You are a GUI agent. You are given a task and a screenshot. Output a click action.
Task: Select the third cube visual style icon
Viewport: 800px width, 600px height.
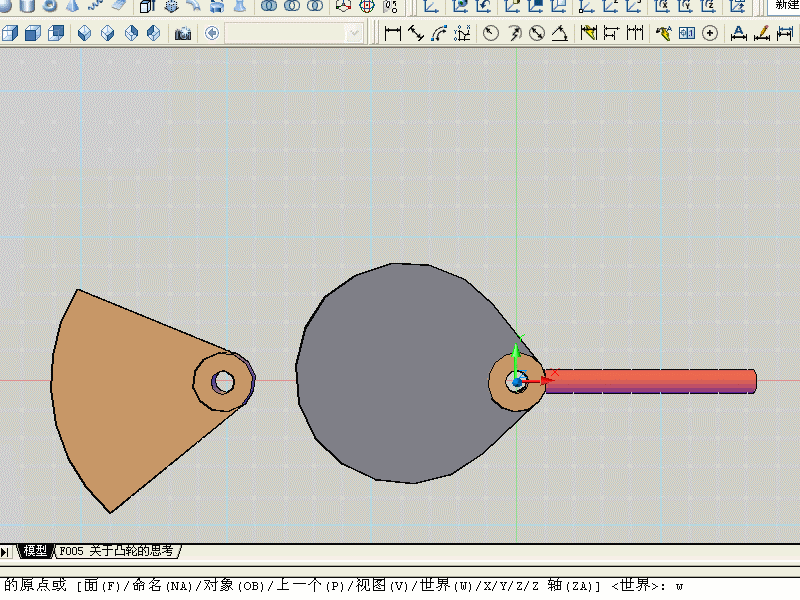coord(56,33)
